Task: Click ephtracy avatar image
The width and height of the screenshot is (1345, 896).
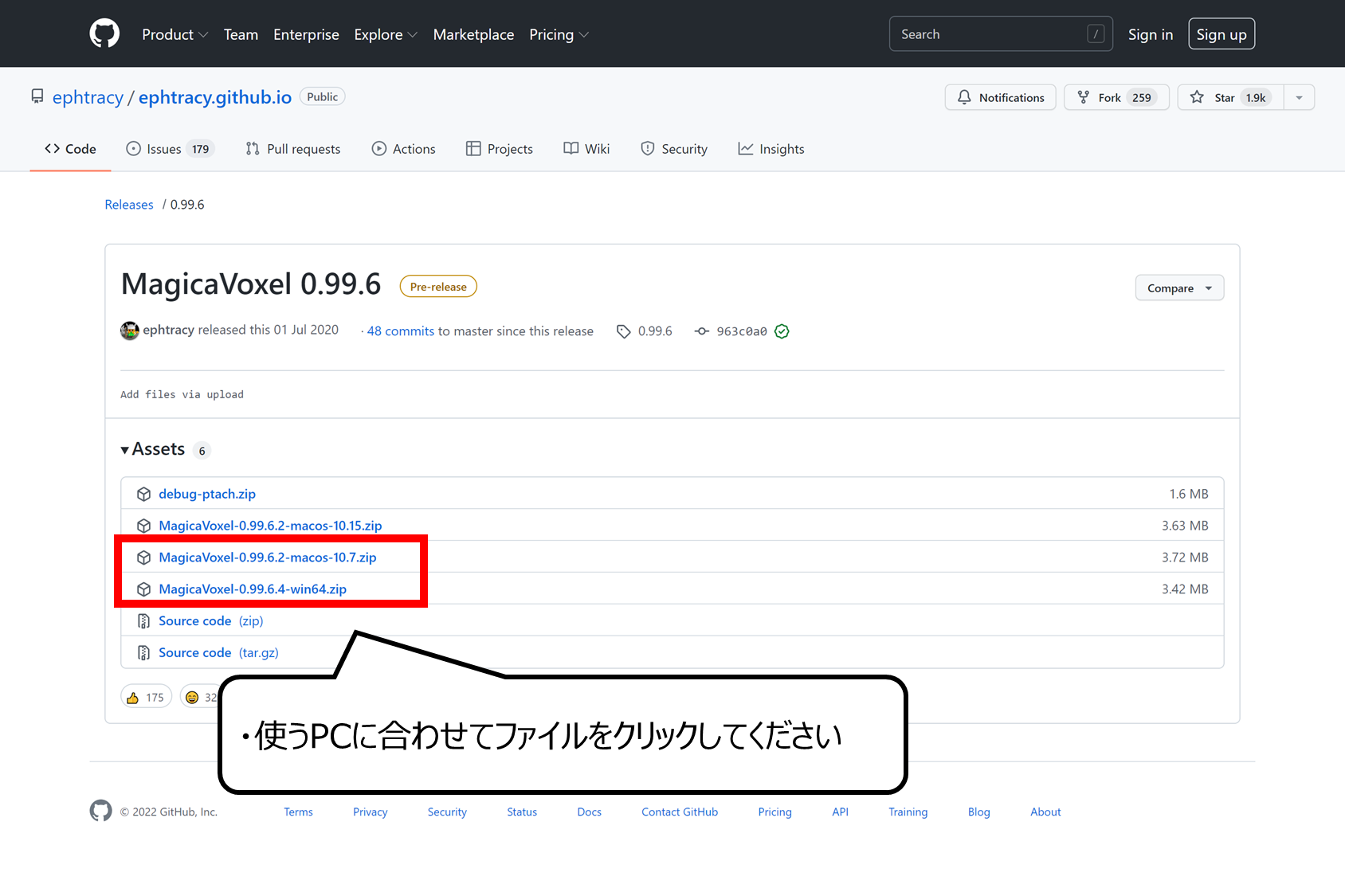Action: click(130, 331)
